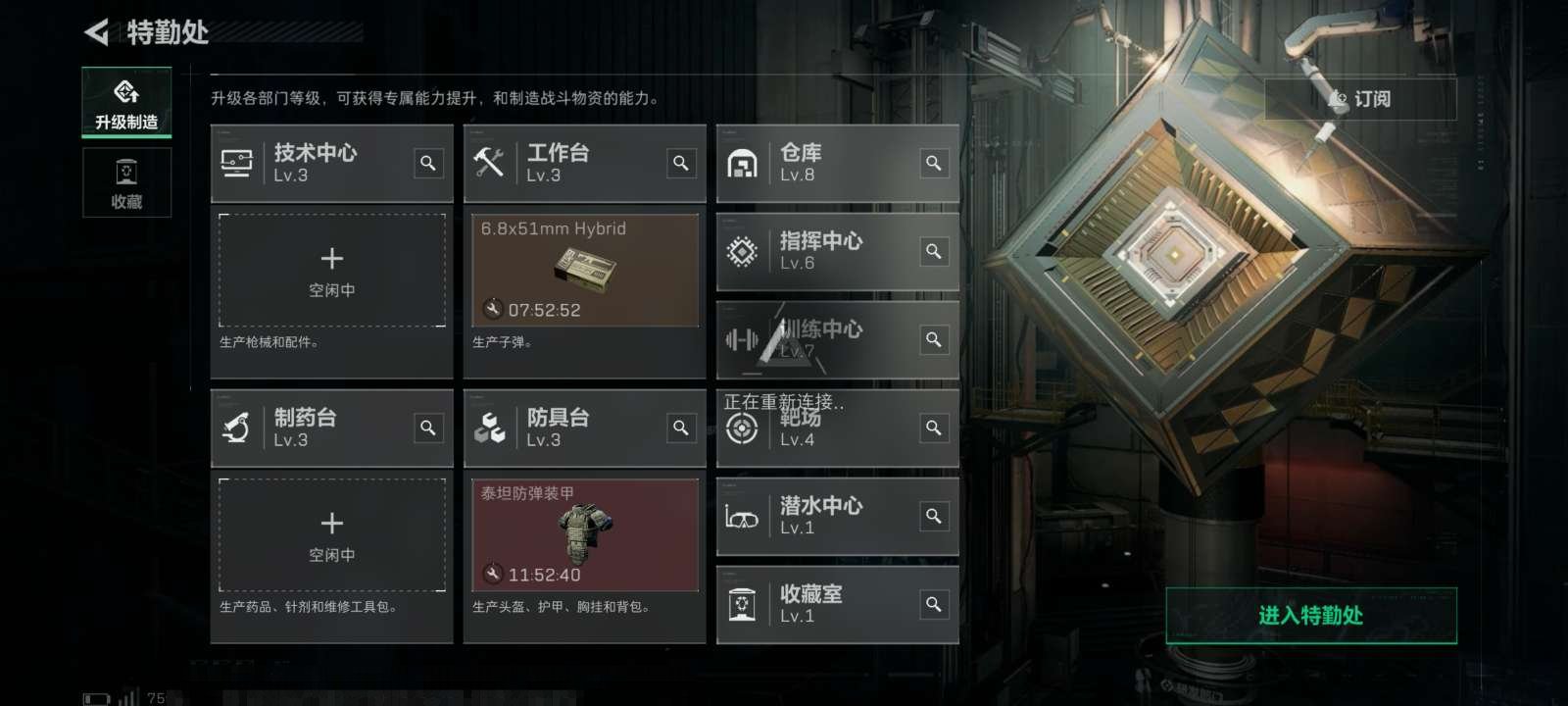The height and width of the screenshot is (706, 1568).
Task: Add production in idle 制药台 slot
Action: (x=332, y=535)
